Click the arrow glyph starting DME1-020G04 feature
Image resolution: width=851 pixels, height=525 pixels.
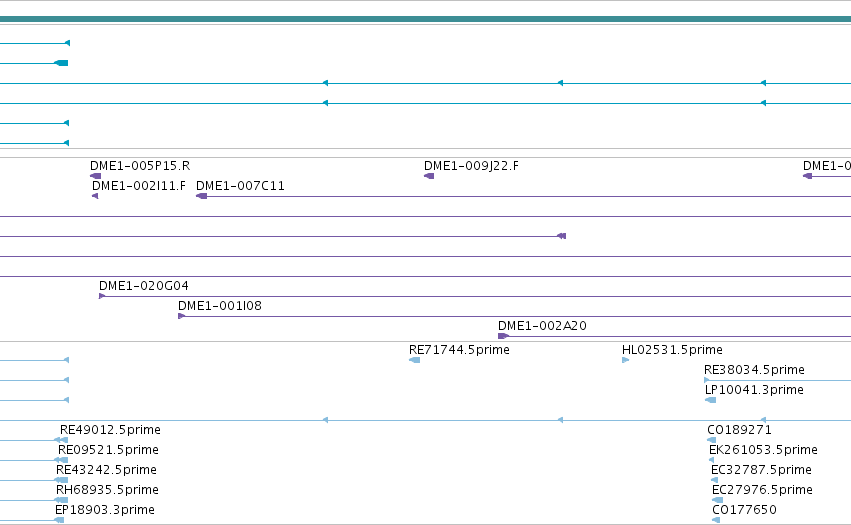coord(102,296)
